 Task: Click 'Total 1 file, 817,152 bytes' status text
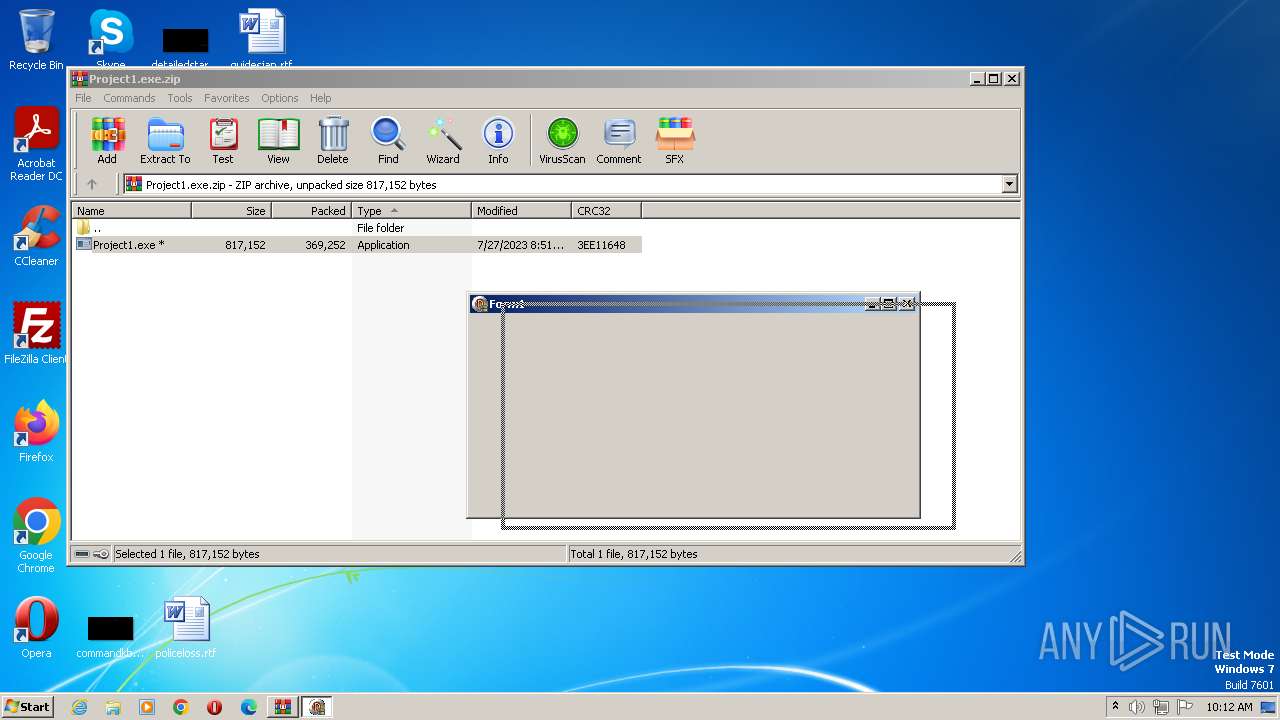click(634, 554)
